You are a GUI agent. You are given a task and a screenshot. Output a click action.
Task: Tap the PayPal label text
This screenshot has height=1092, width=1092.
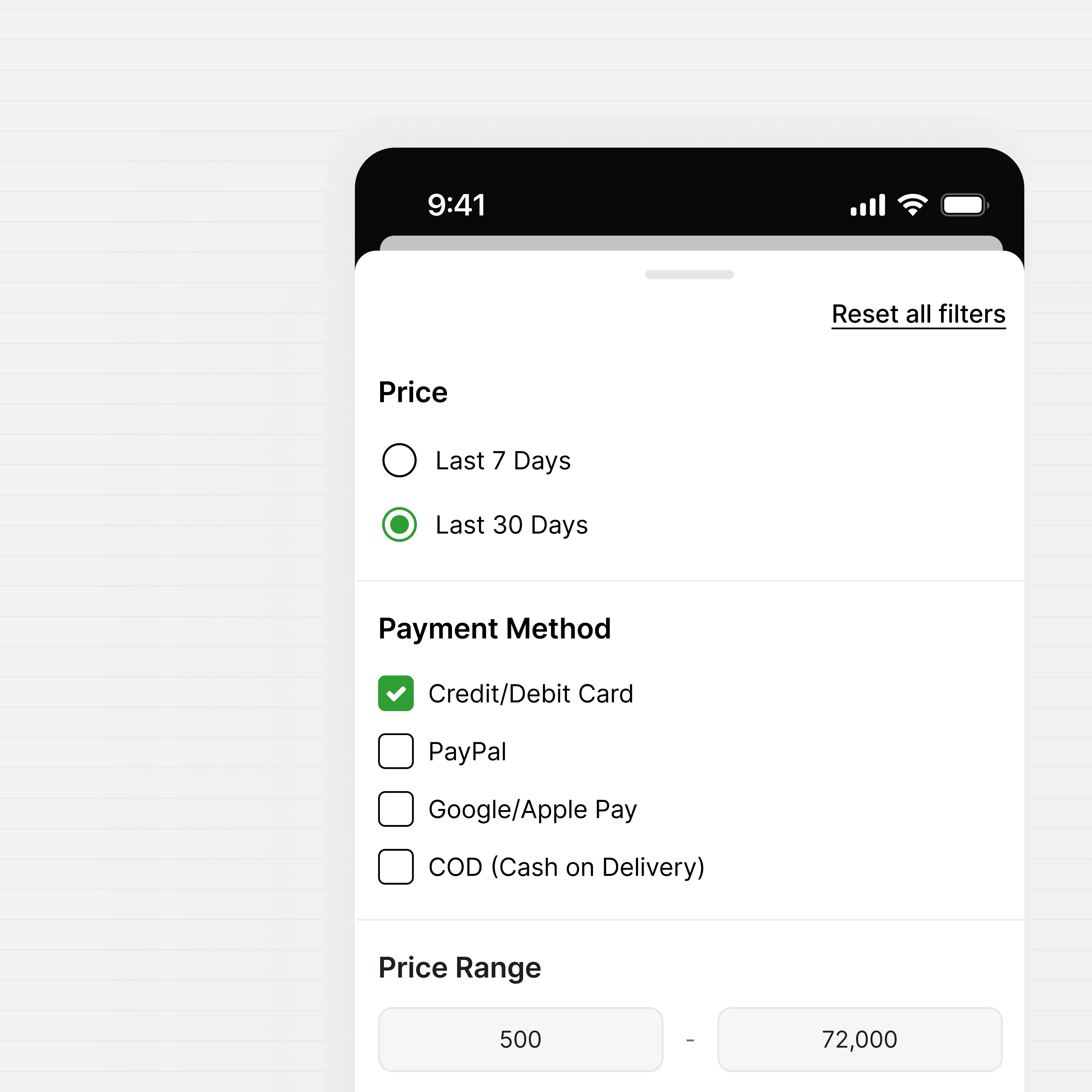(467, 752)
